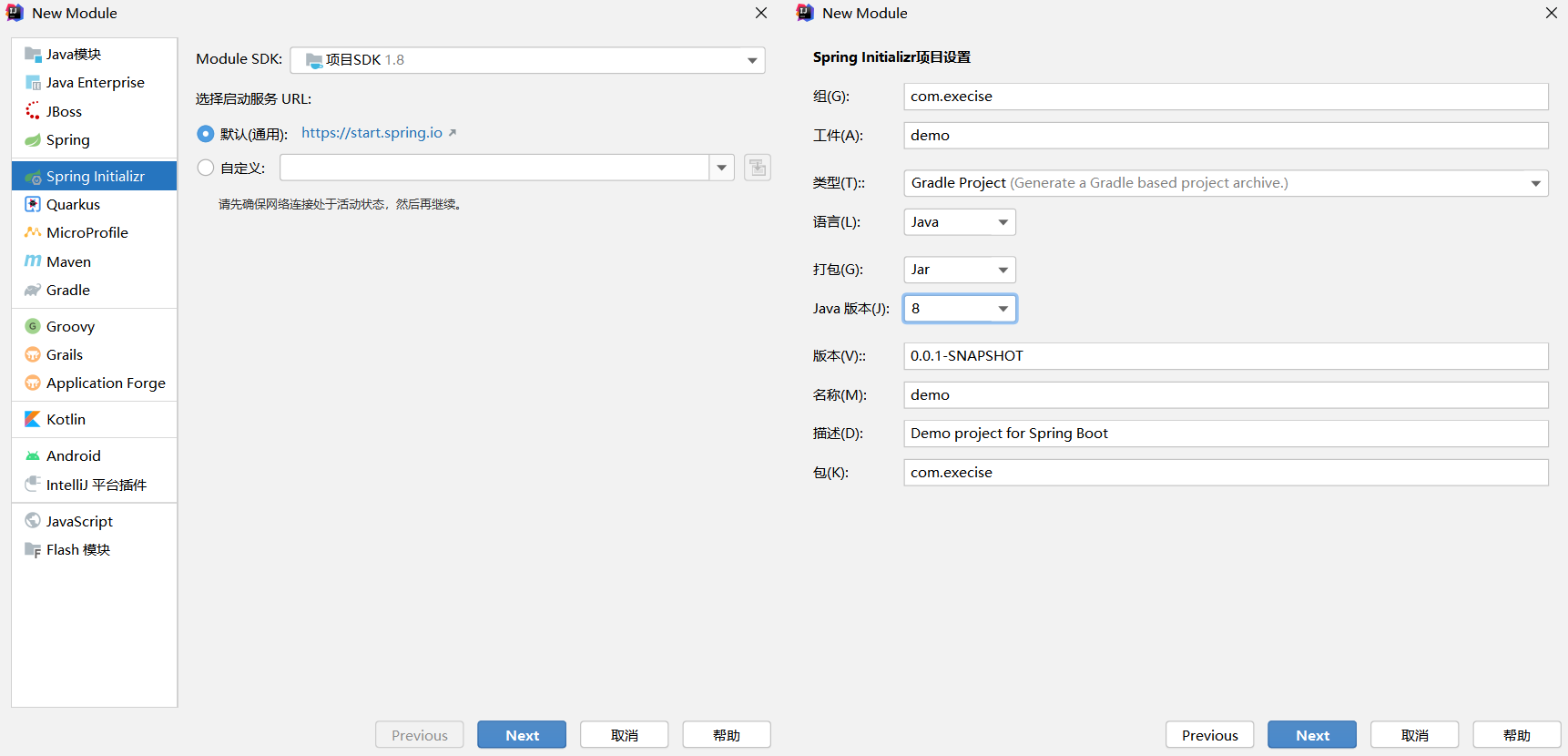The height and width of the screenshot is (756, 1568).
Task: Click the IntelliJ logo in left window title
Action: [15, 13]
